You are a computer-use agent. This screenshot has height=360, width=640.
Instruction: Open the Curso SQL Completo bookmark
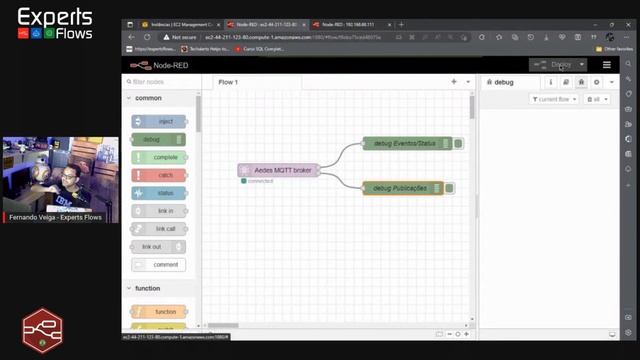point(260,49)
